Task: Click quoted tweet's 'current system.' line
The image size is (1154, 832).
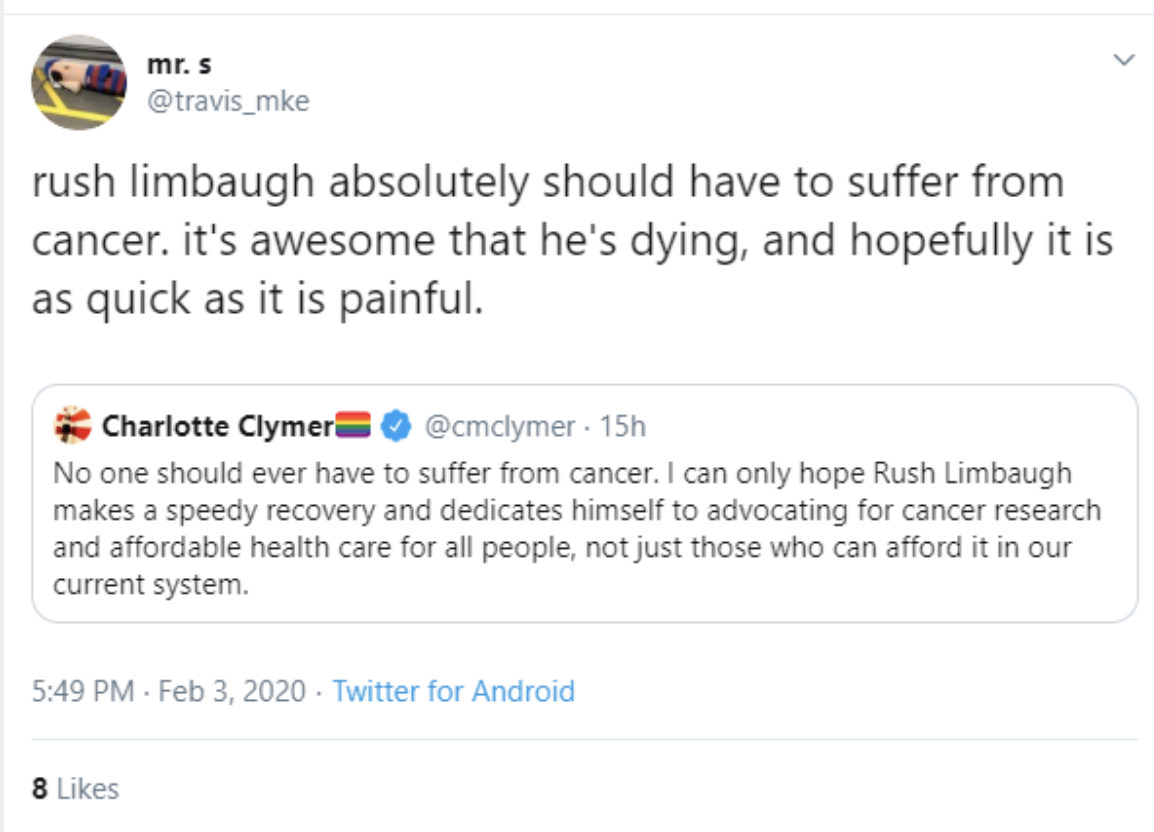Action: 149,585
